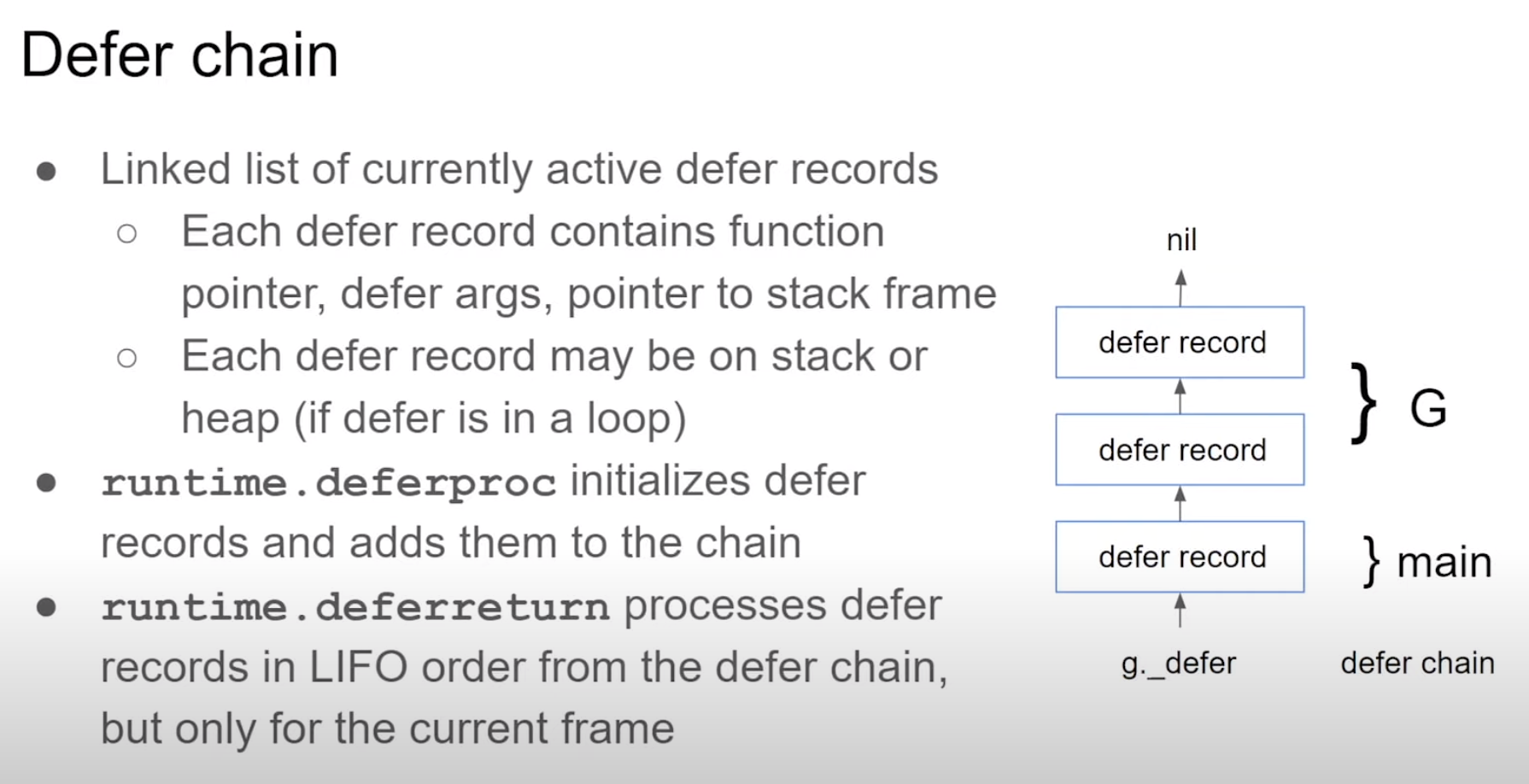
Task: Click the arrow between middle and bottom records
Action: point(1180,503)
